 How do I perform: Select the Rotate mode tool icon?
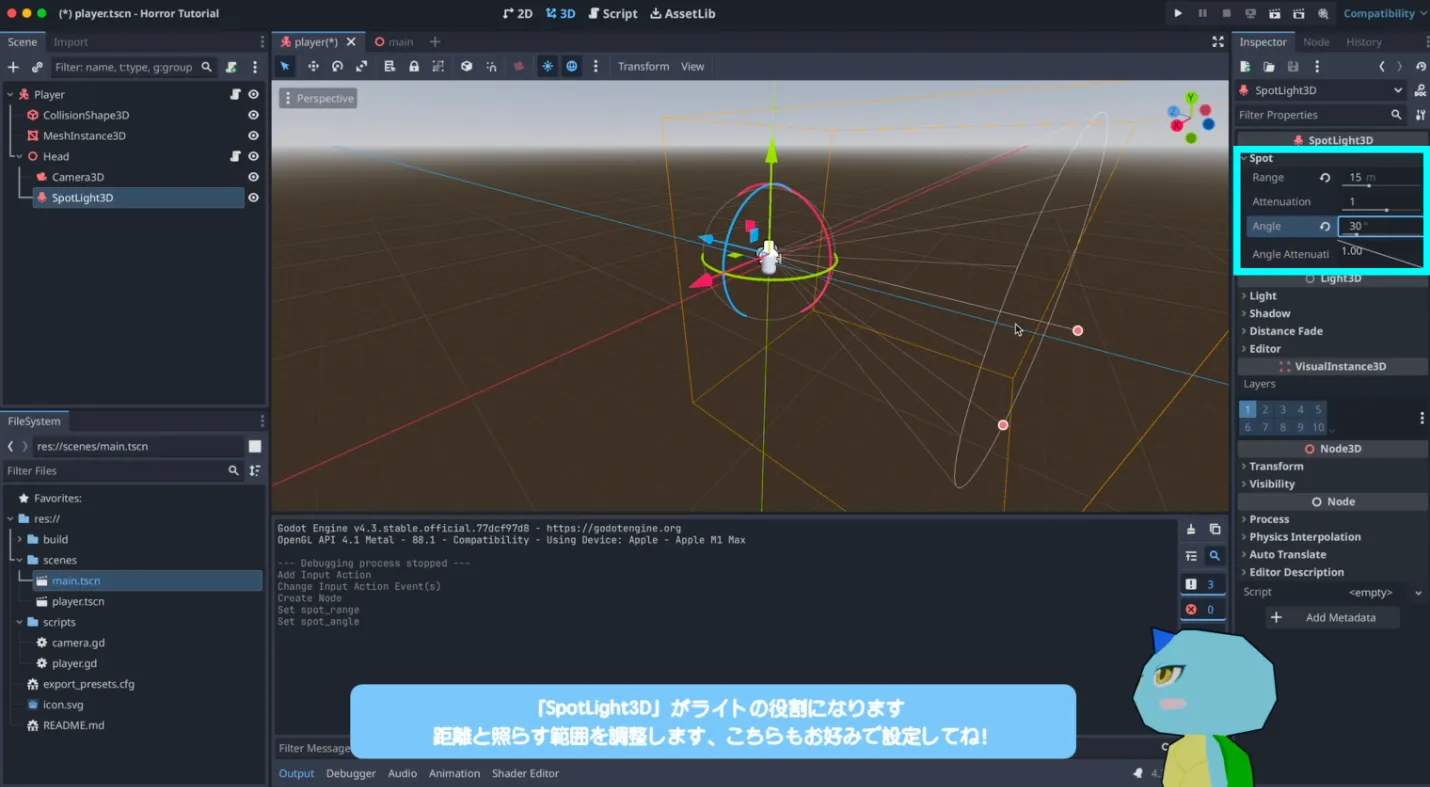pos(337,66)
